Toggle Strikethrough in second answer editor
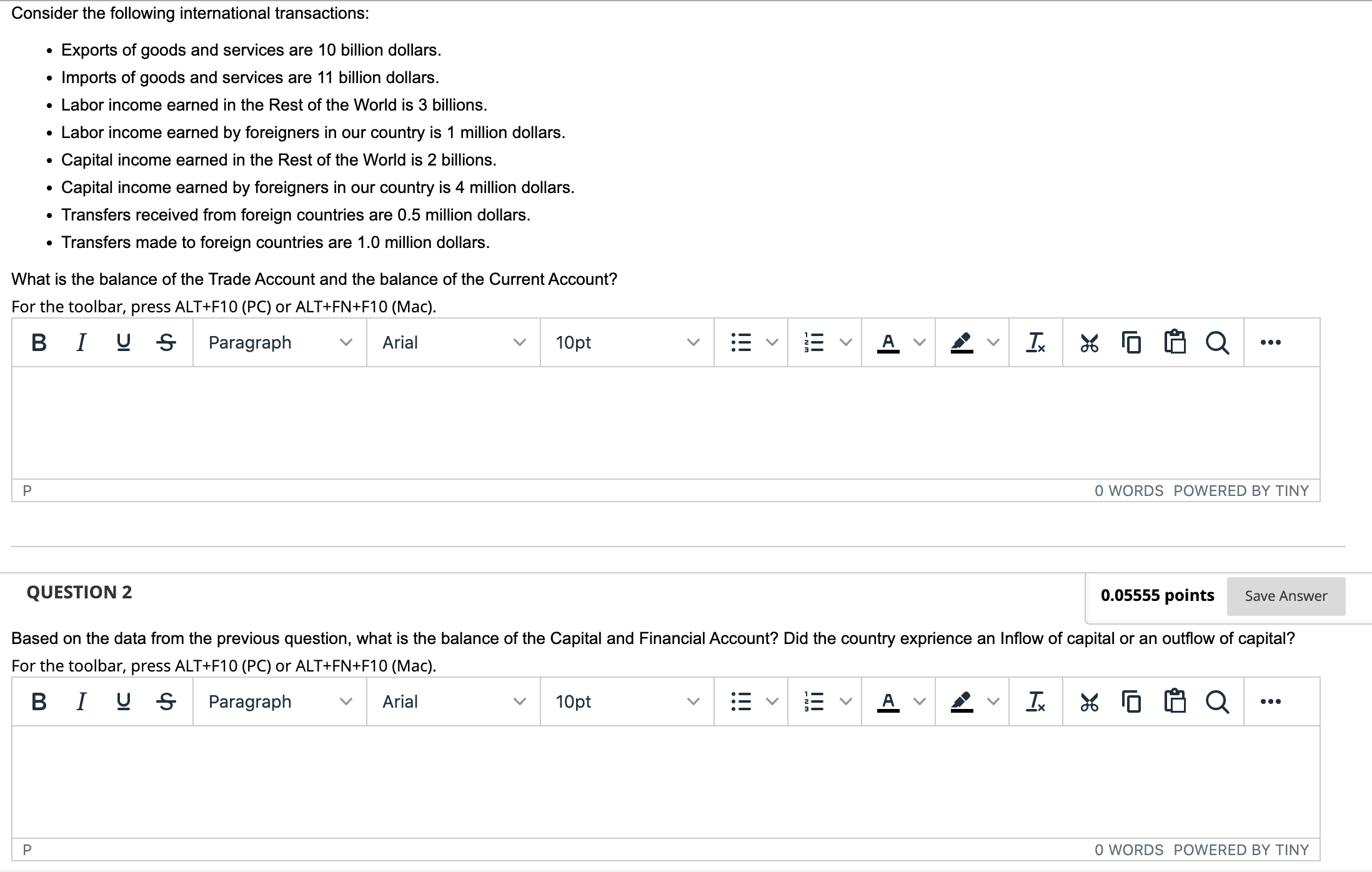 tap(166, 701)
